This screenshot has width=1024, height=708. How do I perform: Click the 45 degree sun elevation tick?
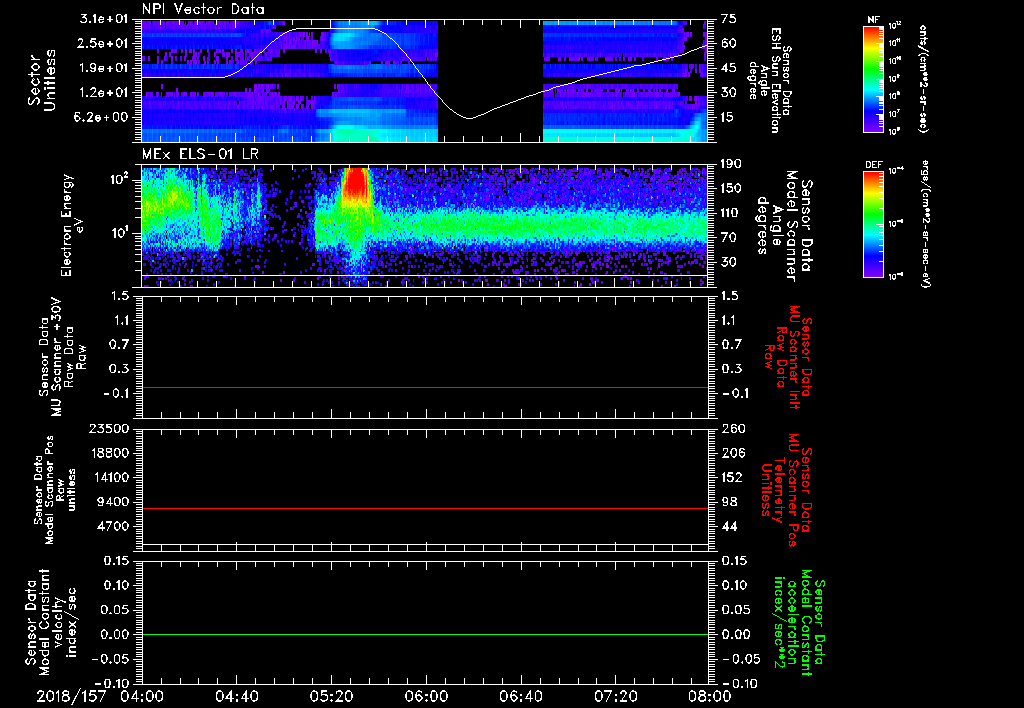[x=729, y=68]
